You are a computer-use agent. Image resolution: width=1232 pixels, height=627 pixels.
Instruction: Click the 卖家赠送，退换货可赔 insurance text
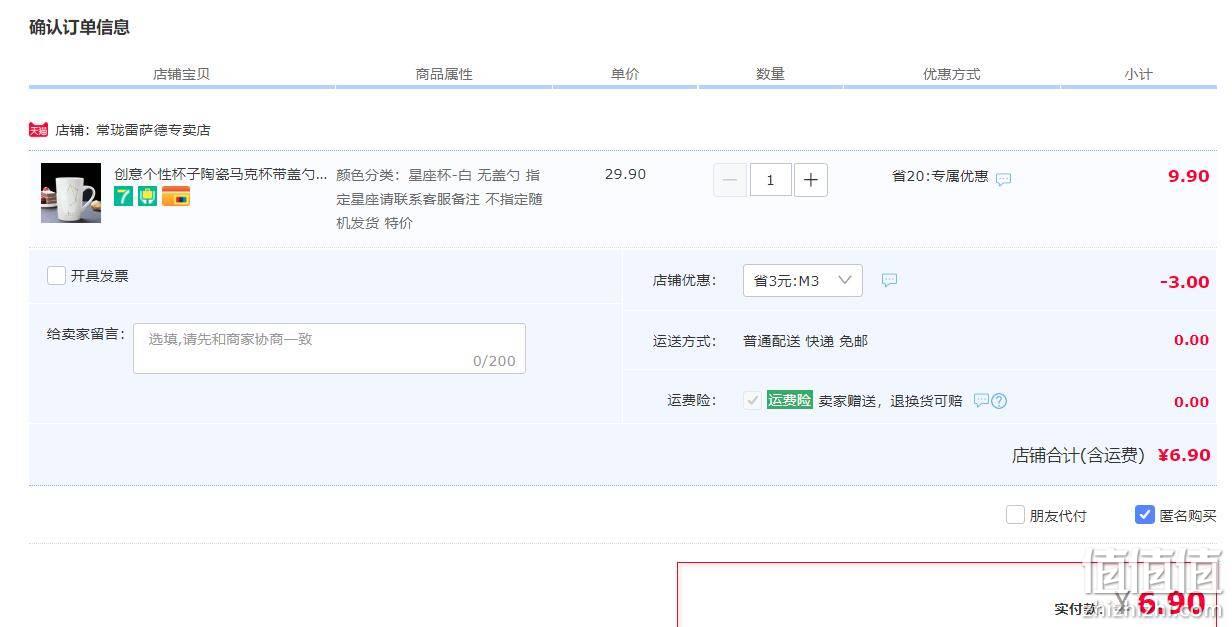[x=890, y=401]
